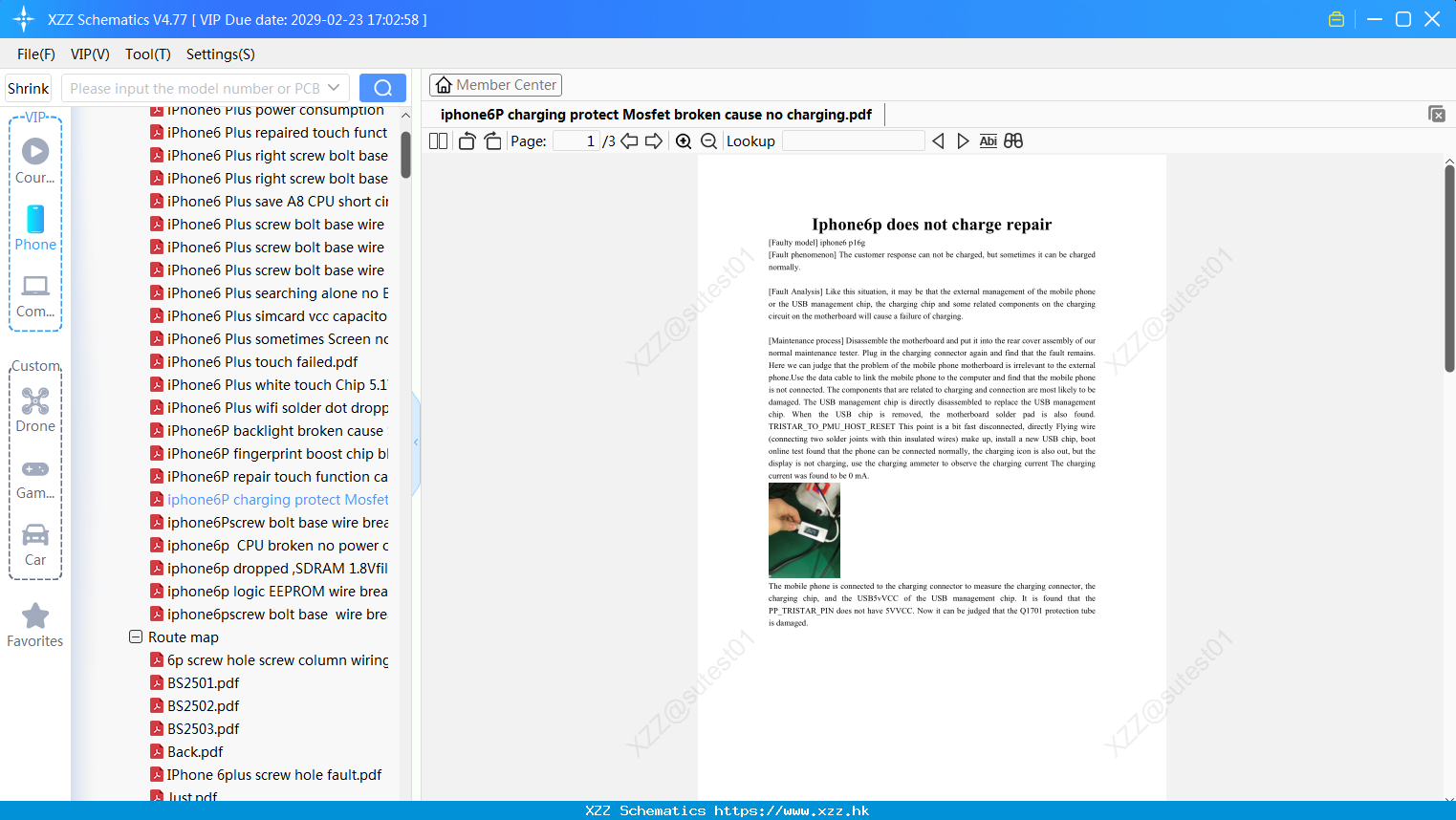Open 6p screw hole screw column wiring
The height and width of the screenshot is (820, 1456).
(x=269, y=660)
